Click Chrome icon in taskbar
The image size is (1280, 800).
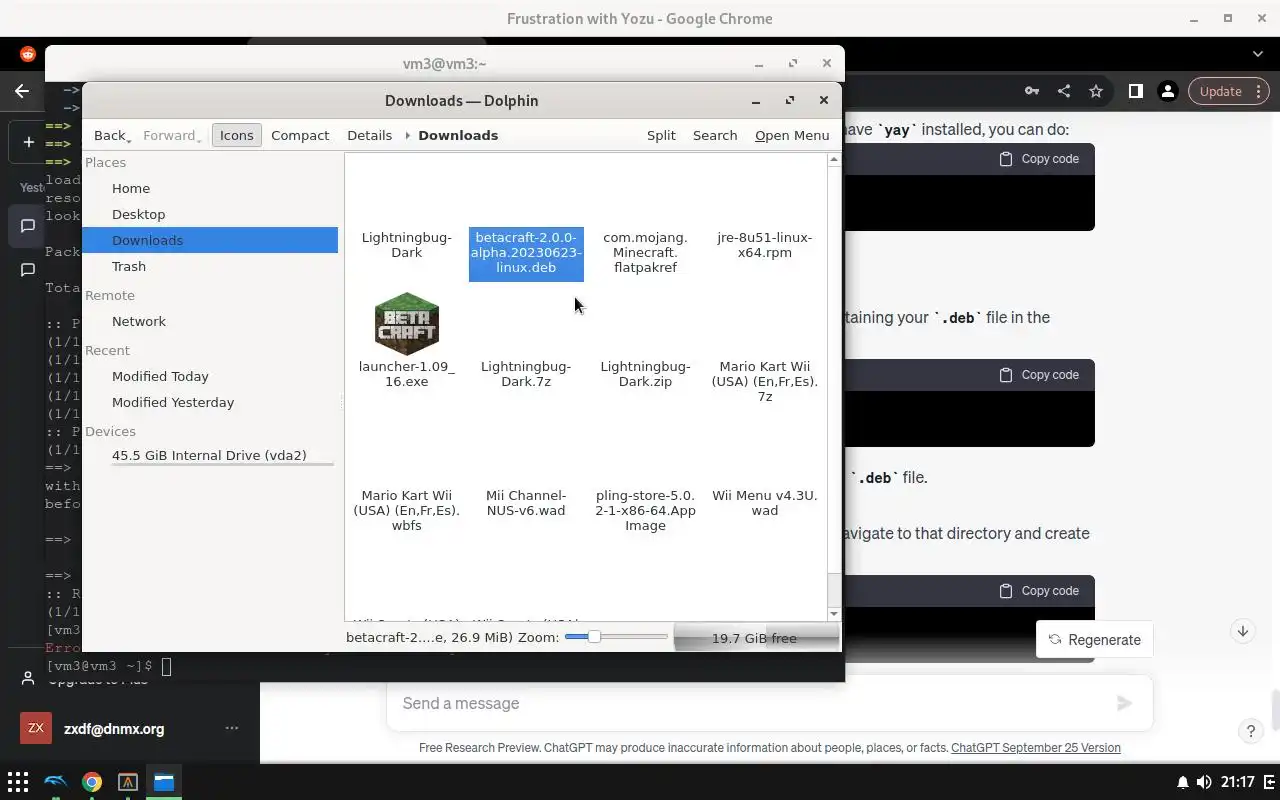coord(92,782)
